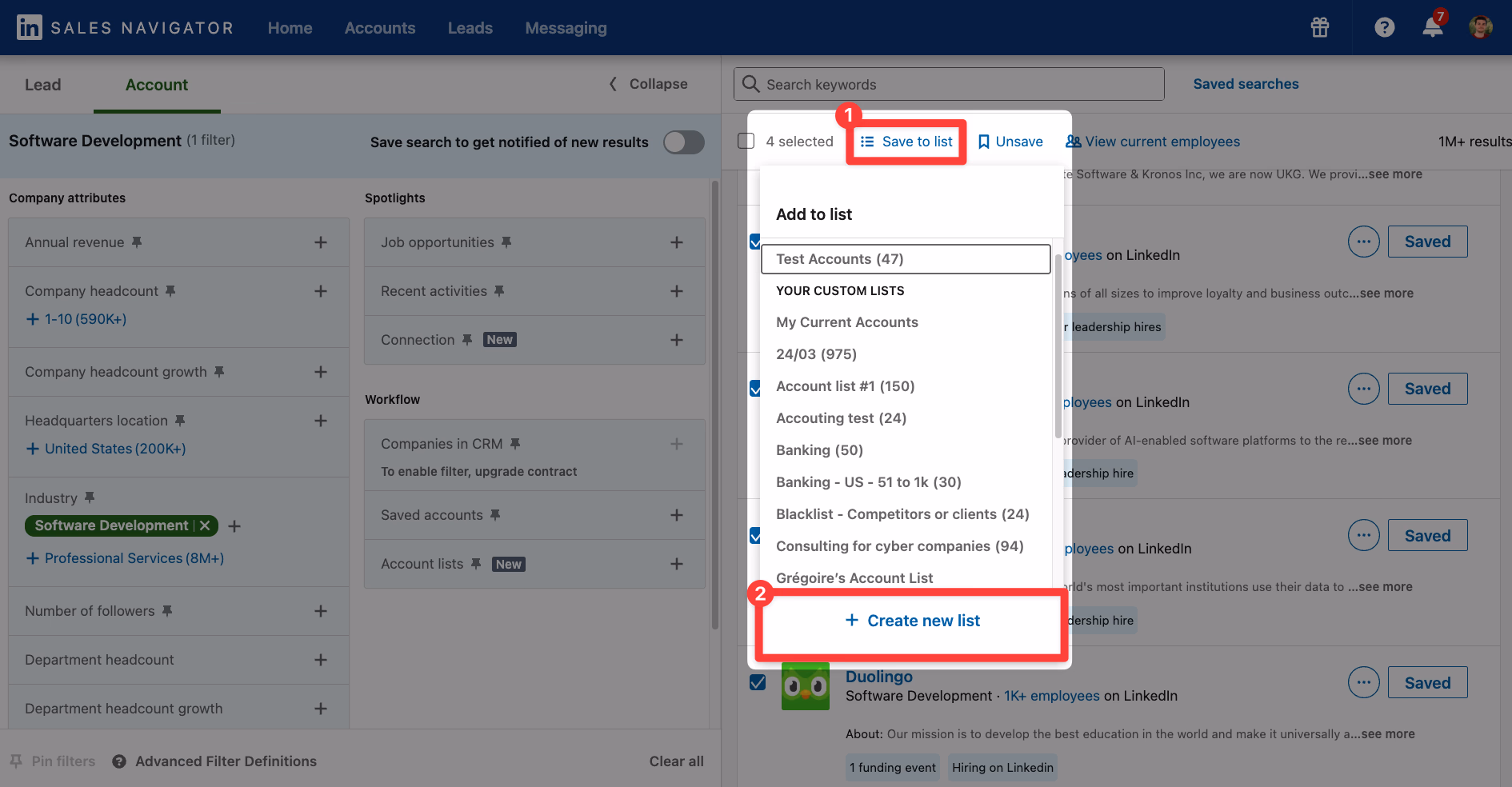Viewport: 1512px width, 787px height.
Task: Pin the Company headcount filter
Action: (170, 291)
